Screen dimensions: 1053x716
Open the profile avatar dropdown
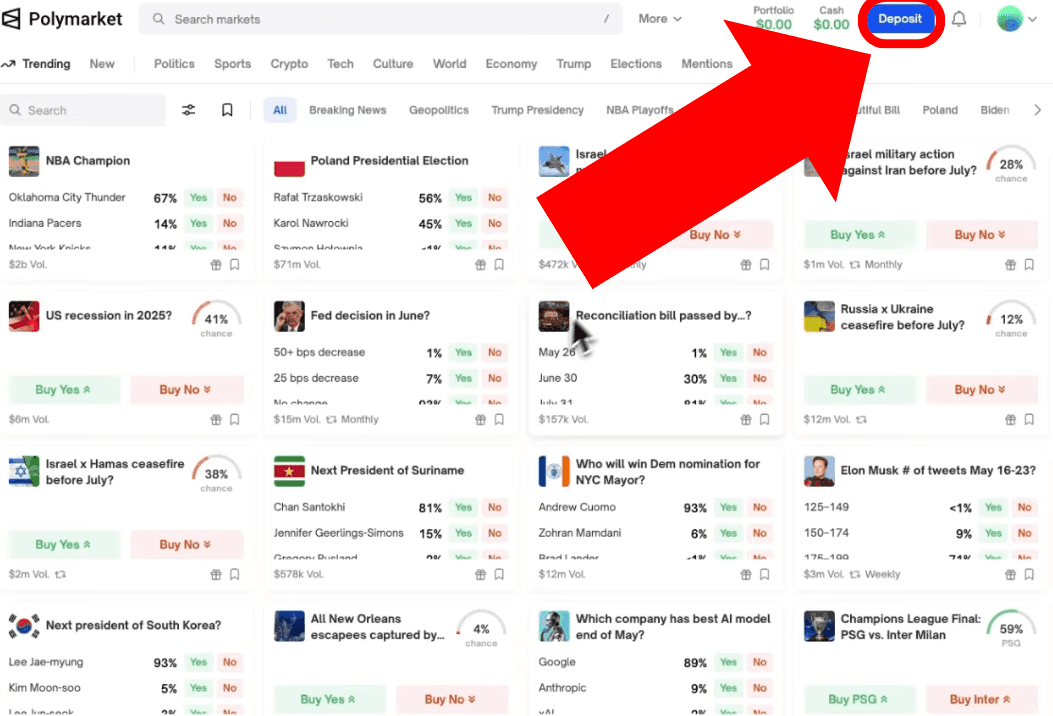1017,19
